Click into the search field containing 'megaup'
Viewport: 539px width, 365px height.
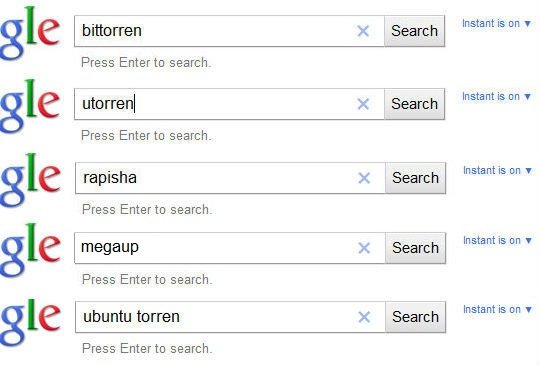pos(230,248)
